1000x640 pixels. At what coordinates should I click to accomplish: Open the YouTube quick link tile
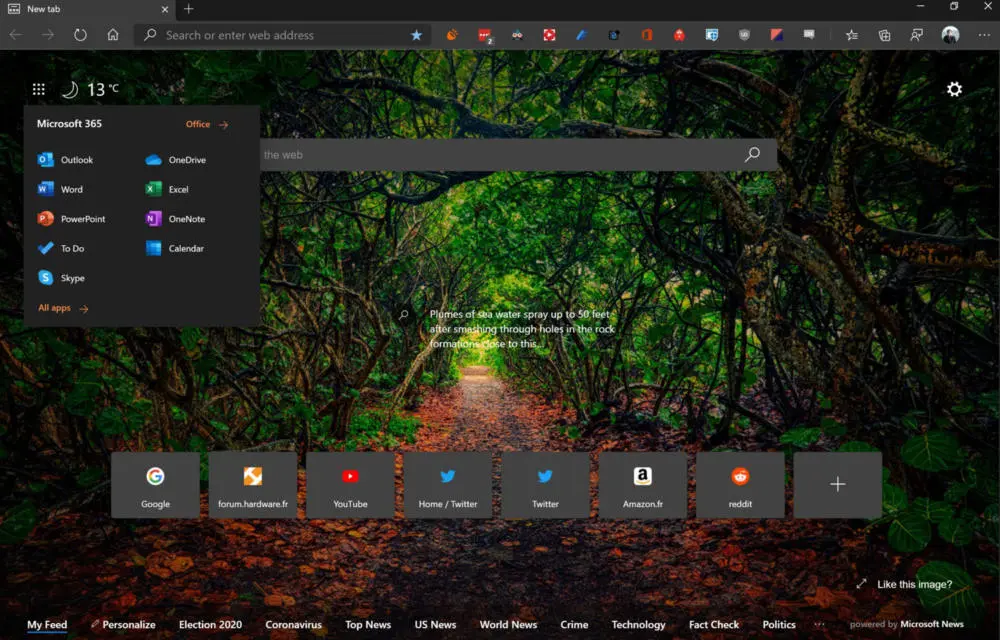tap(350, 485)
